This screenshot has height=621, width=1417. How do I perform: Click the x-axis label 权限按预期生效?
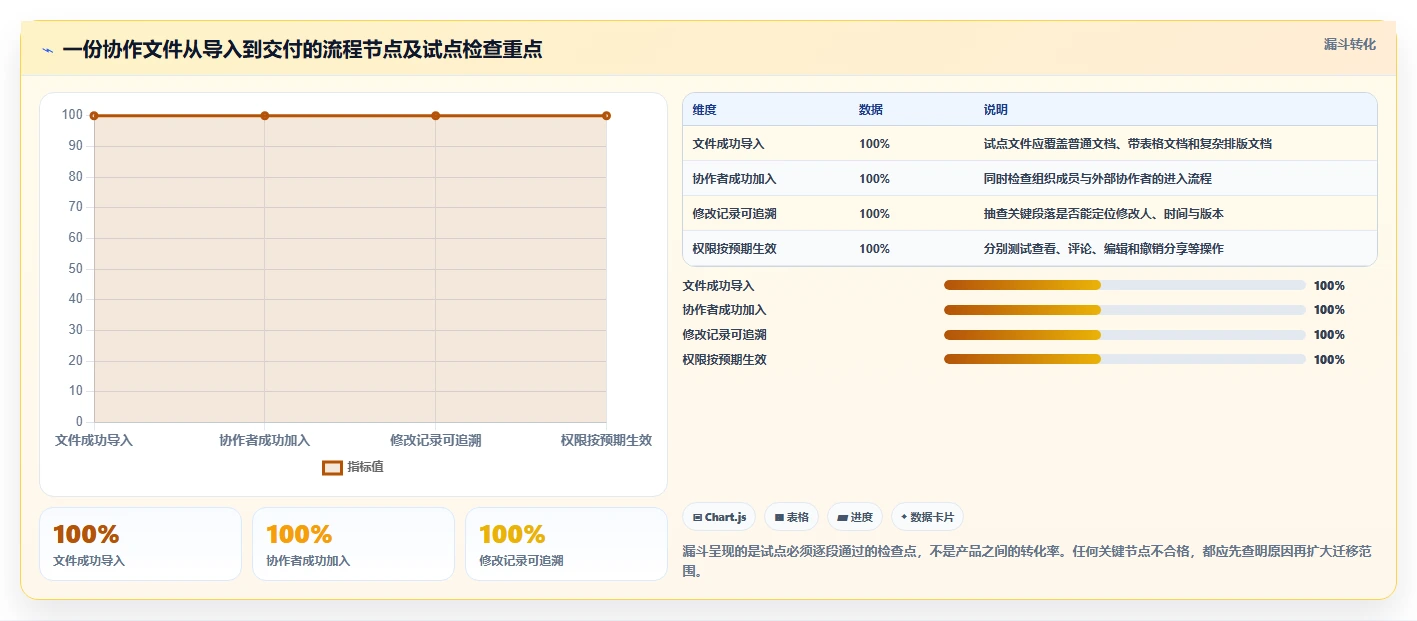pos(606,440)
